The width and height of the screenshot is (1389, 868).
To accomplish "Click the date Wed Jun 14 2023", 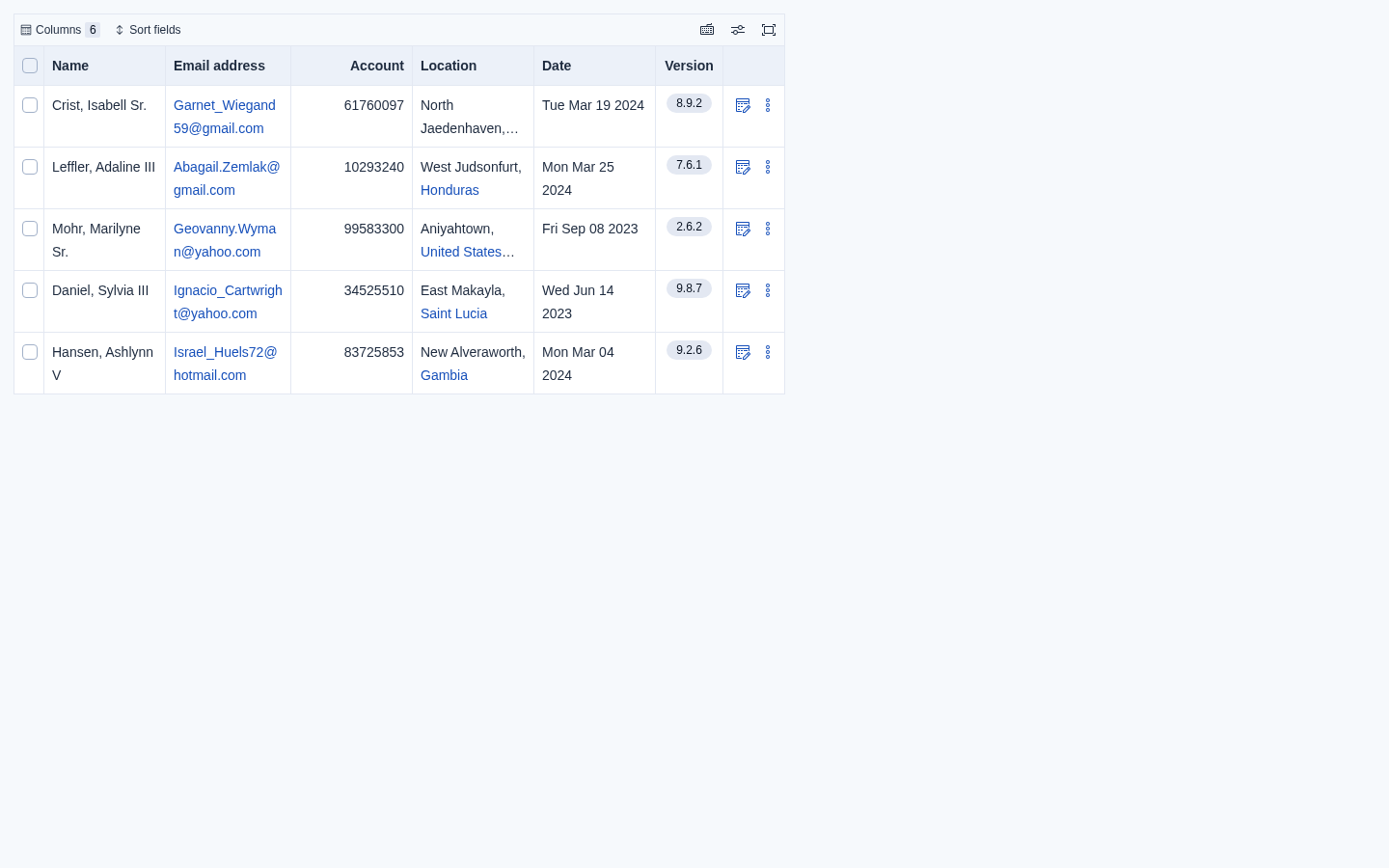I will point(578,302).
